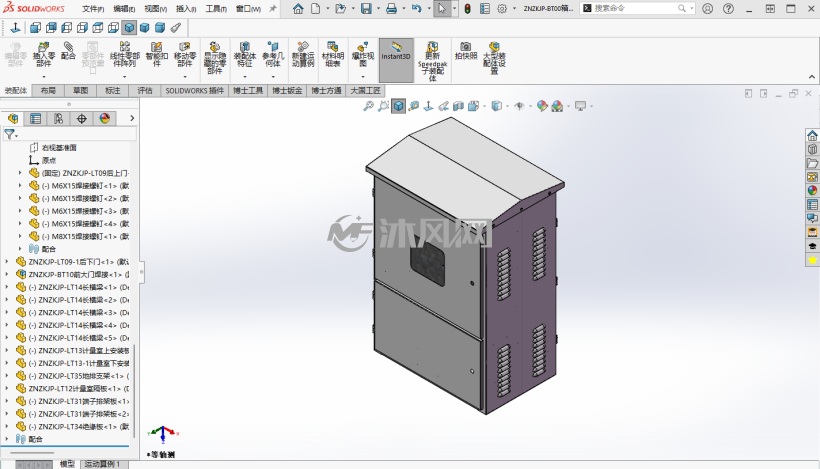This screenshot has height=469, width=820.
Task: Open the tree filter funnel dropdown
Action: 10,135
